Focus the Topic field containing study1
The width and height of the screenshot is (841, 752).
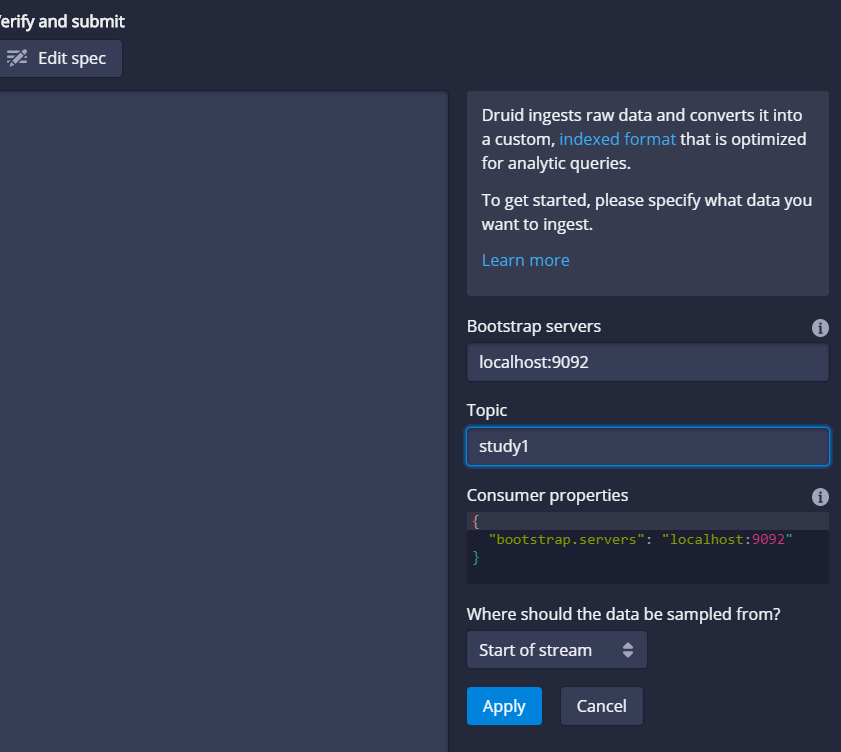tap(647, 446)
